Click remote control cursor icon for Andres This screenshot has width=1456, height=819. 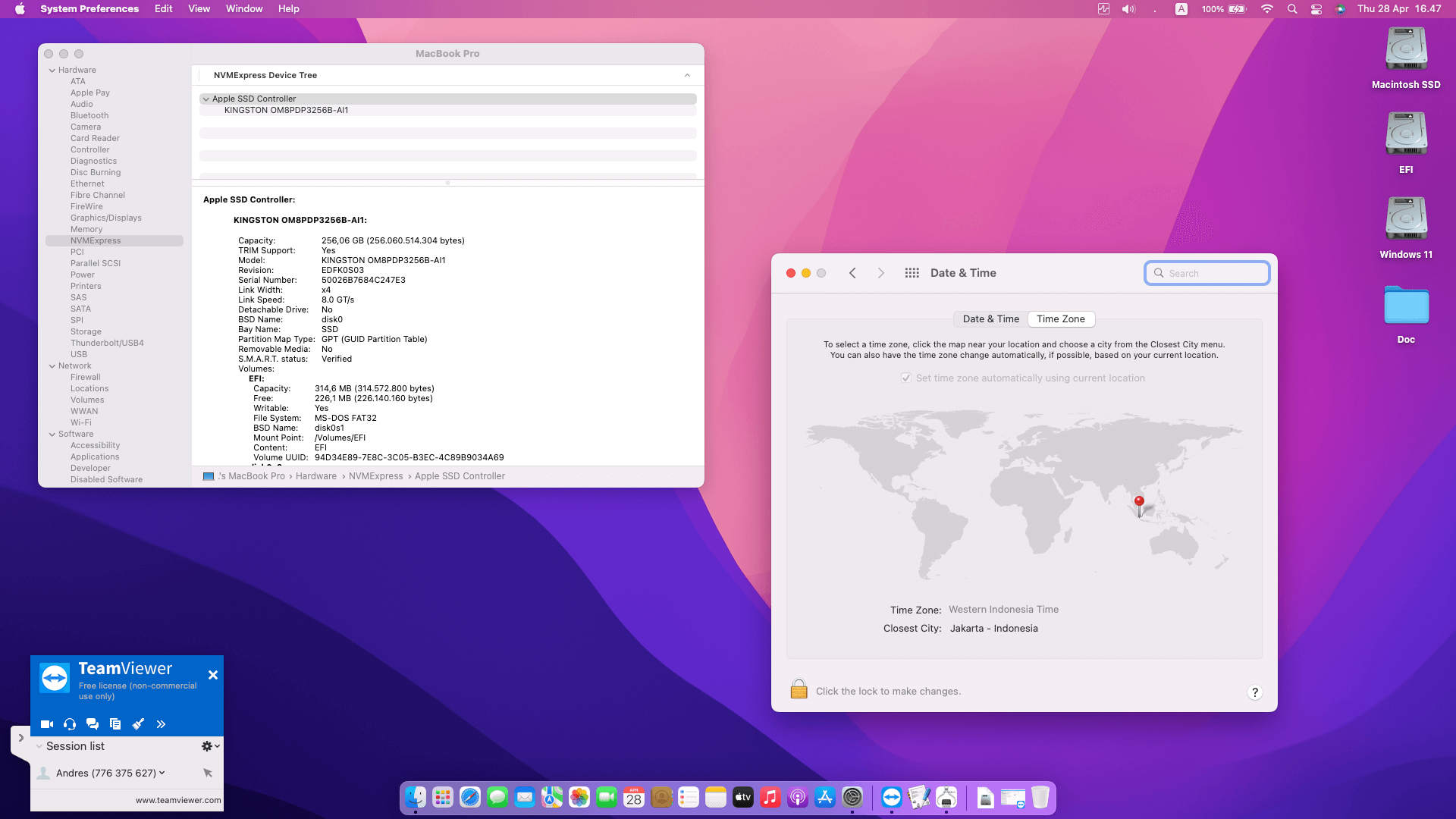pyautogui.click(x=208, y=773)
